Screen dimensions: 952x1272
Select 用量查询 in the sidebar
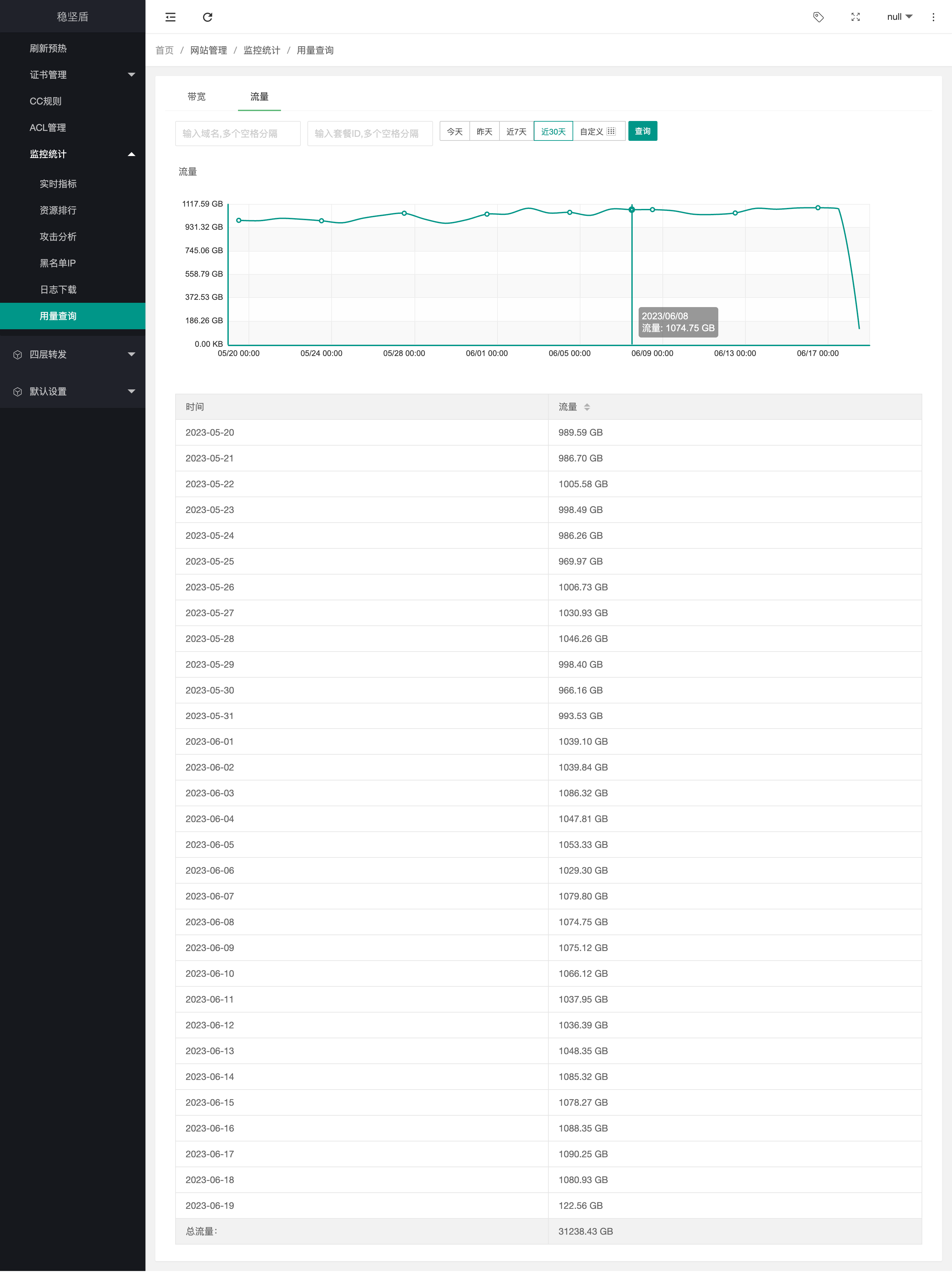72,316
